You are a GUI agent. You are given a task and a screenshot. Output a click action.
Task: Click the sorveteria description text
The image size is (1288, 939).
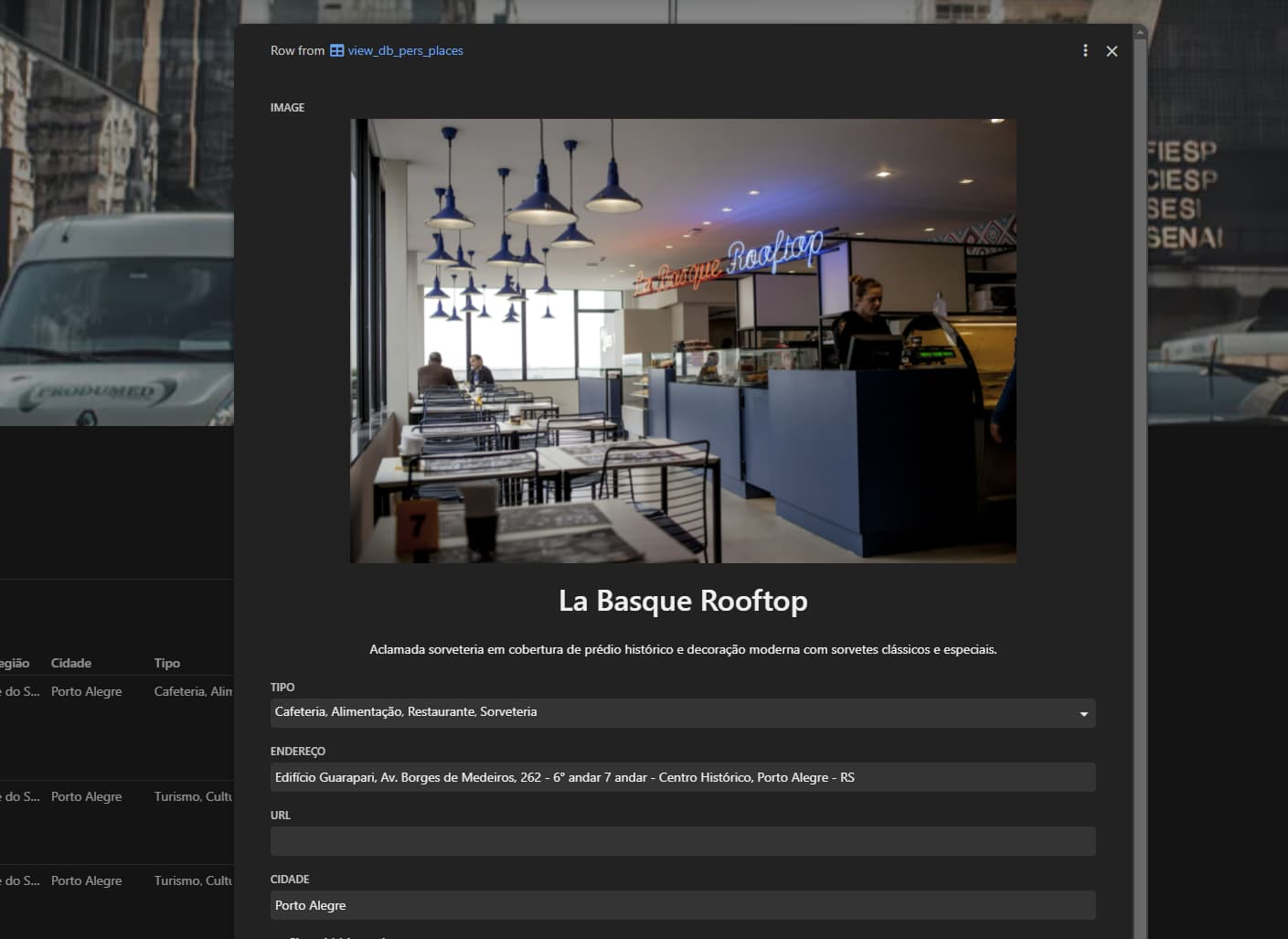click(683, 650)
